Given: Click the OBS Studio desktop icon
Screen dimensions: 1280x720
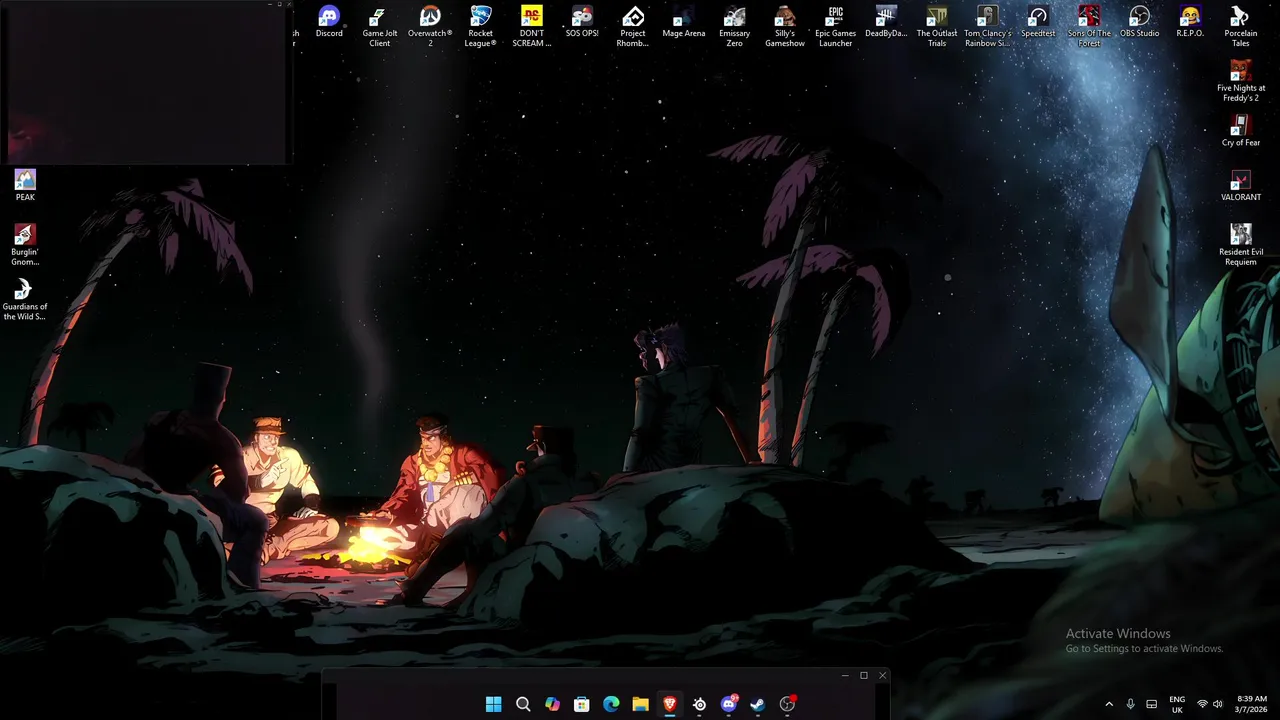Looking at the screenshot, I should tap(1140, 22).
